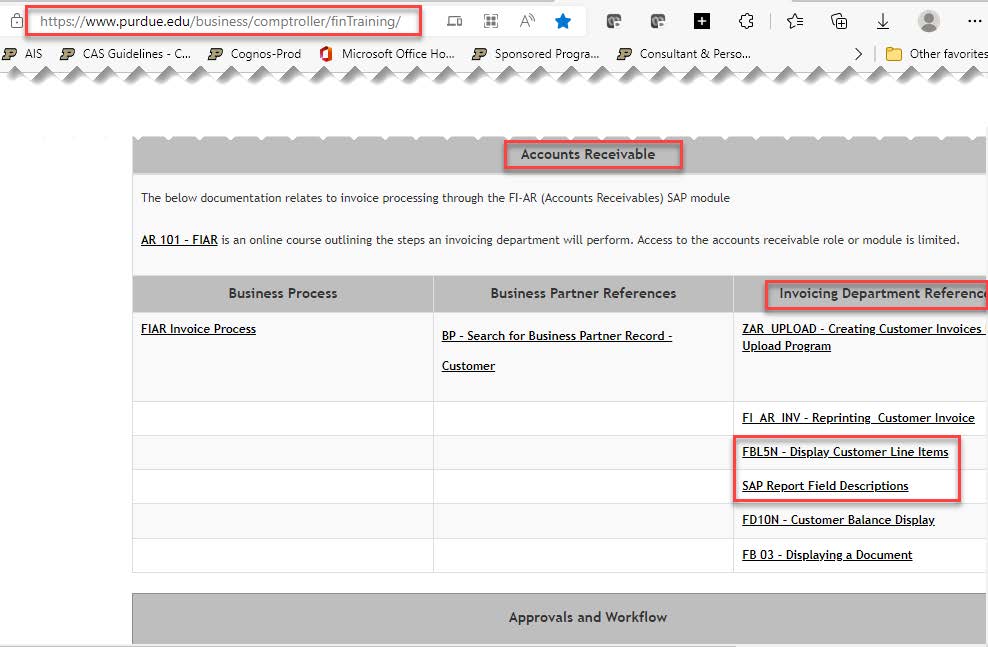This screenshot has width=988, height=647.
Task: Open the Downloads arrow icon
Action: tap(883, 21)
